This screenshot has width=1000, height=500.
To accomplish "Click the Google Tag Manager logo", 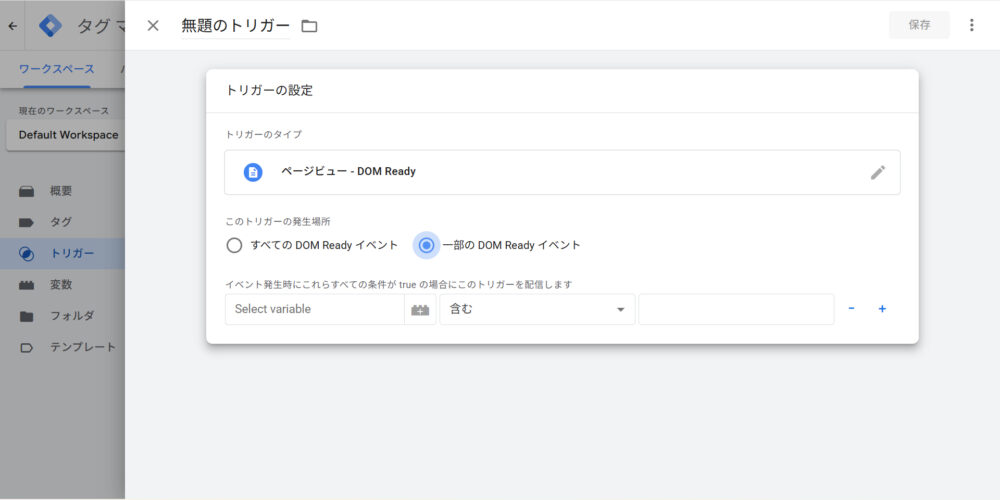I will pos(50,26).
